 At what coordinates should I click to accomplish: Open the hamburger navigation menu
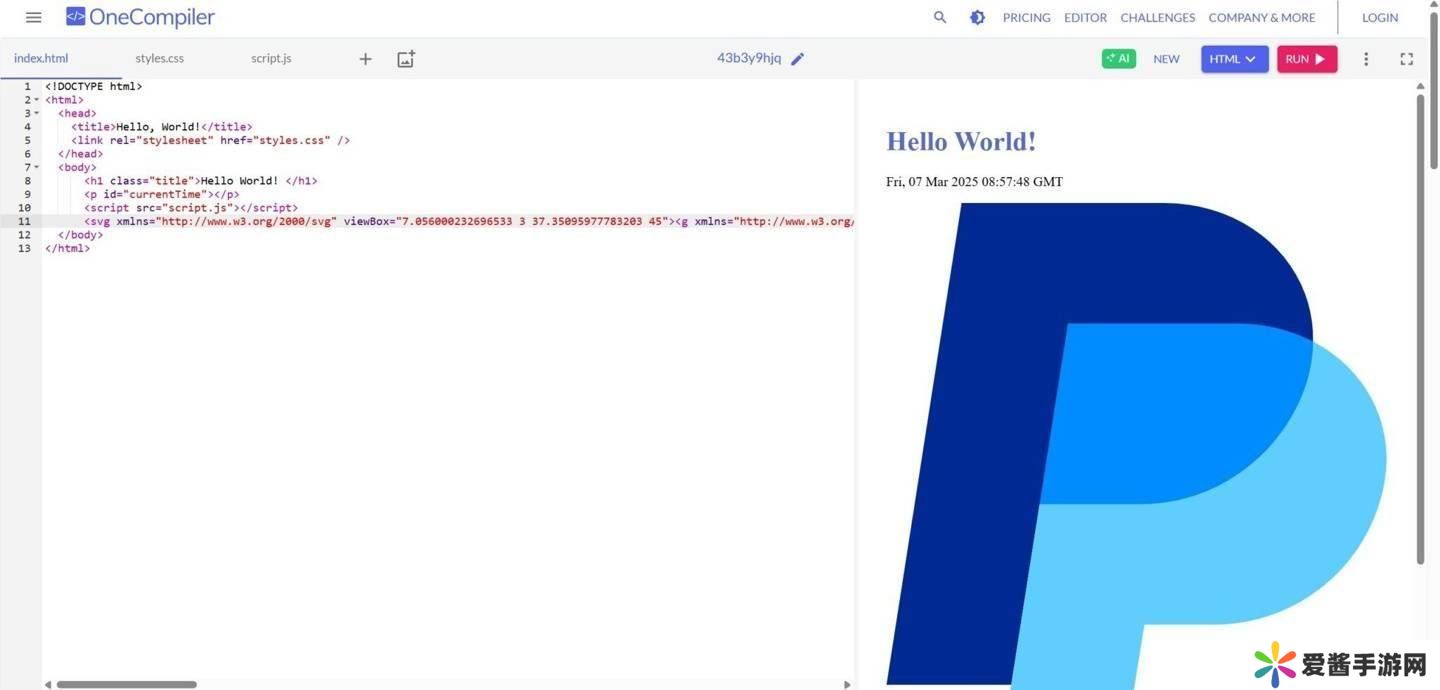[x=33, y=18]
